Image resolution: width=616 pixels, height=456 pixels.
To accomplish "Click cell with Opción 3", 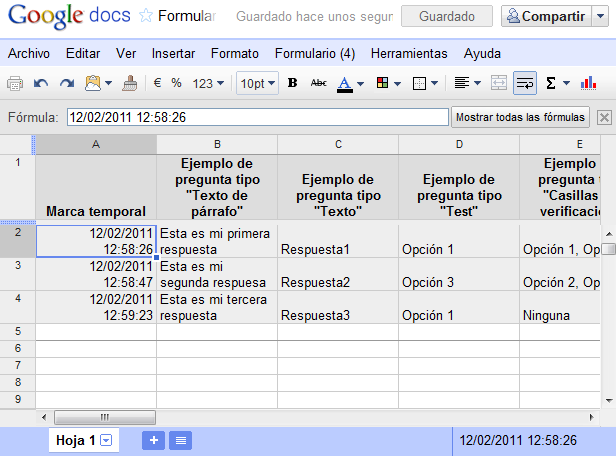I will pyautogui.click(x=459, y=274).
